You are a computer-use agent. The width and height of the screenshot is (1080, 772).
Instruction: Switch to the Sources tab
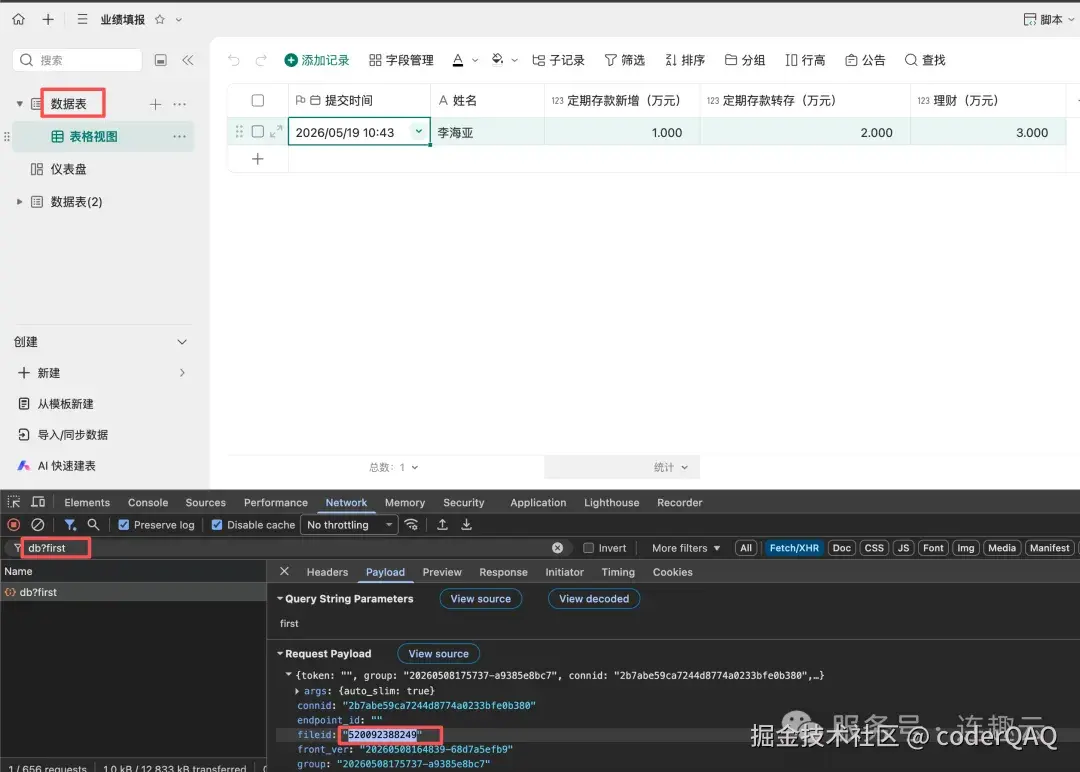click(x=205, y=503)
